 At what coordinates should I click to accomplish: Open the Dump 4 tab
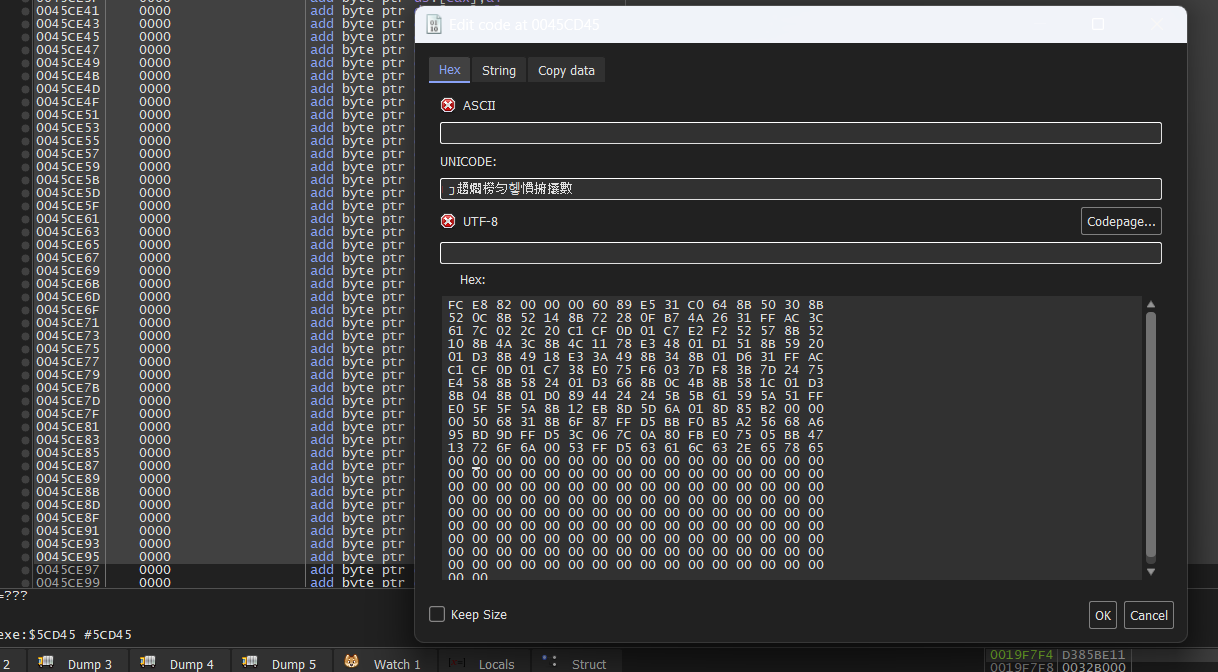point(178,663)
